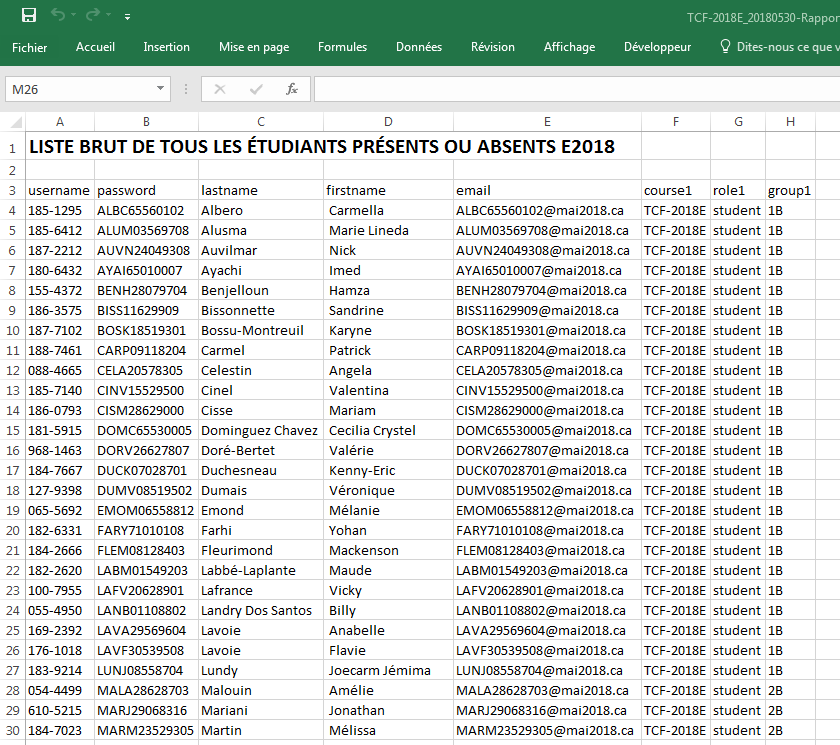The image size is (840, 745).
Task: Click the Undo arrow icon
Action: coord(58,16)
